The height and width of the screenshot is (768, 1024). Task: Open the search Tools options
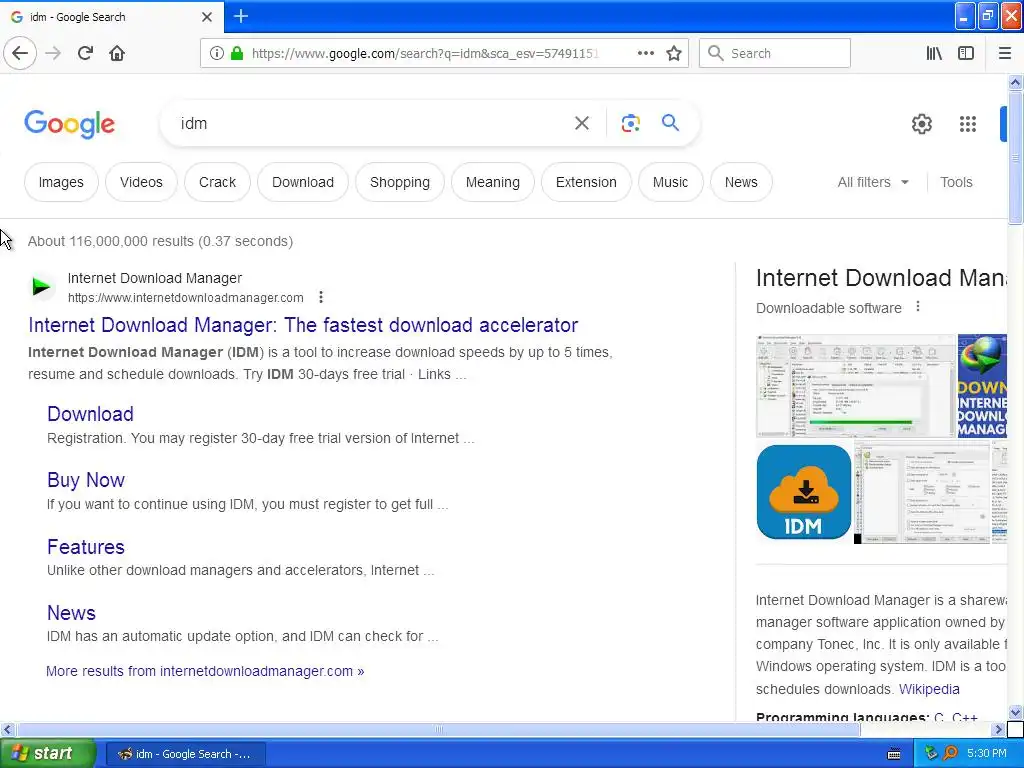click(955, 182)
